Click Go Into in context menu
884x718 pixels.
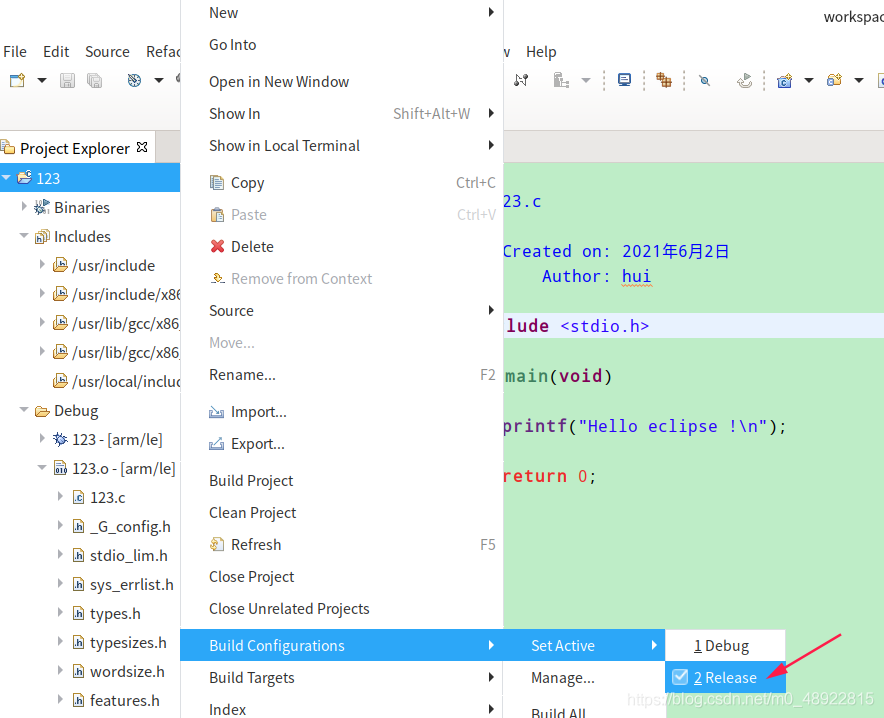(x=342, y=45)
